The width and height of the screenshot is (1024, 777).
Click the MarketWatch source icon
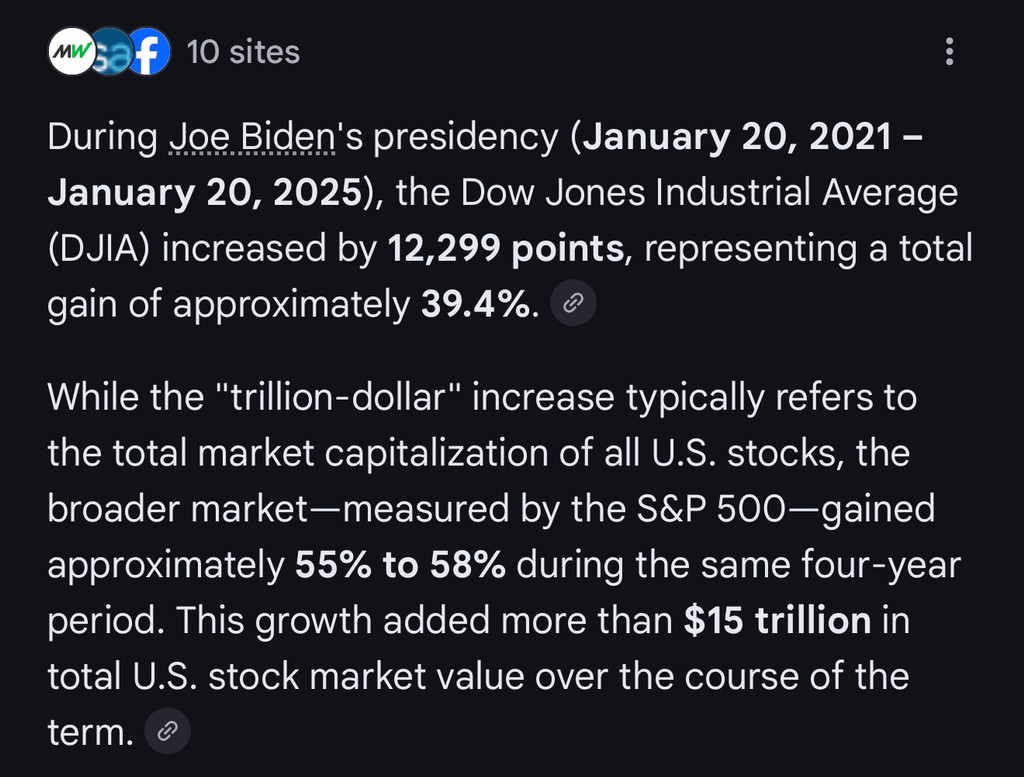pos(70,52)
